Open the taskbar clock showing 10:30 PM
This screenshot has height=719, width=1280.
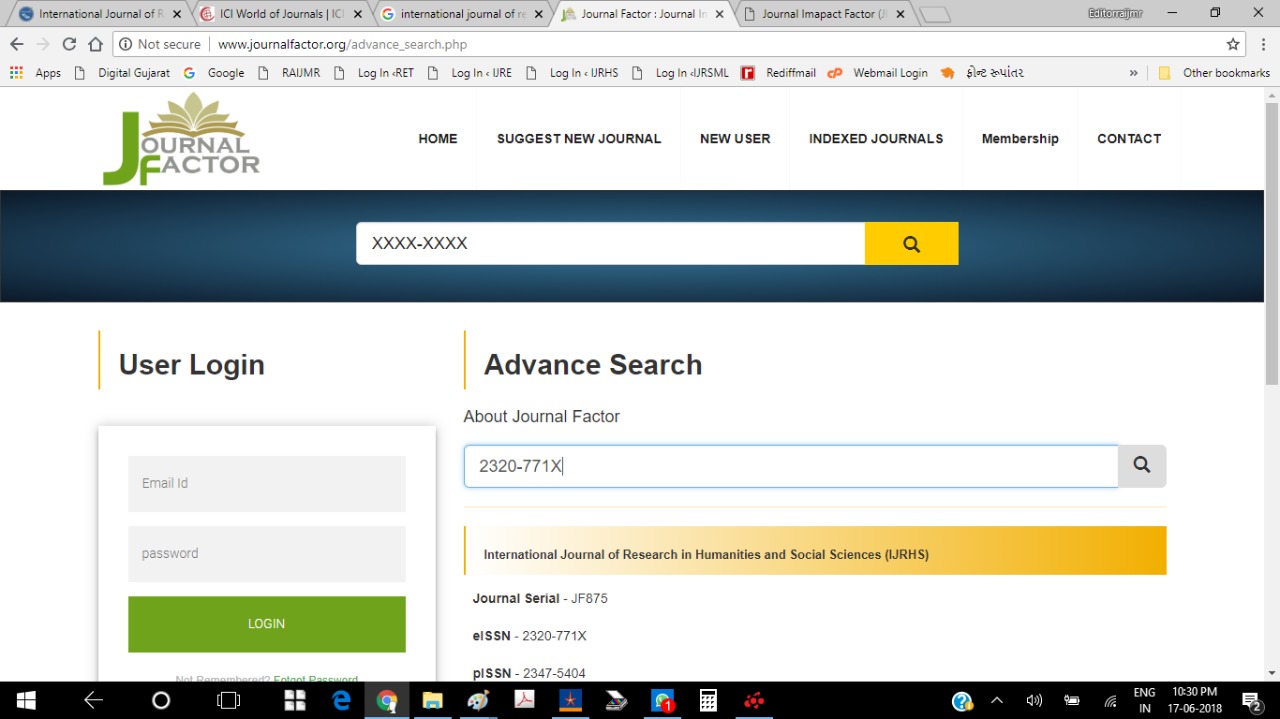[1194, 701]
